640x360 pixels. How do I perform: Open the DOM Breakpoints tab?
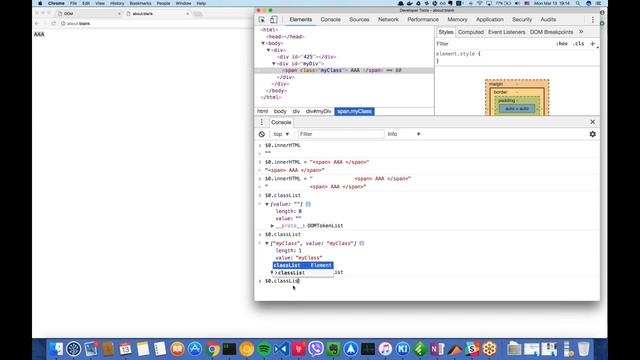pyautogui.click(x=551, y=32)
